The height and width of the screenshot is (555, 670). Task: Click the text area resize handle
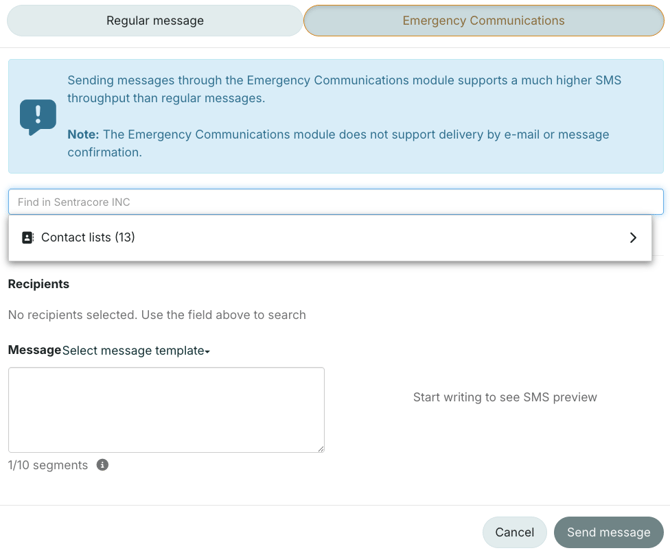[320, 448]
